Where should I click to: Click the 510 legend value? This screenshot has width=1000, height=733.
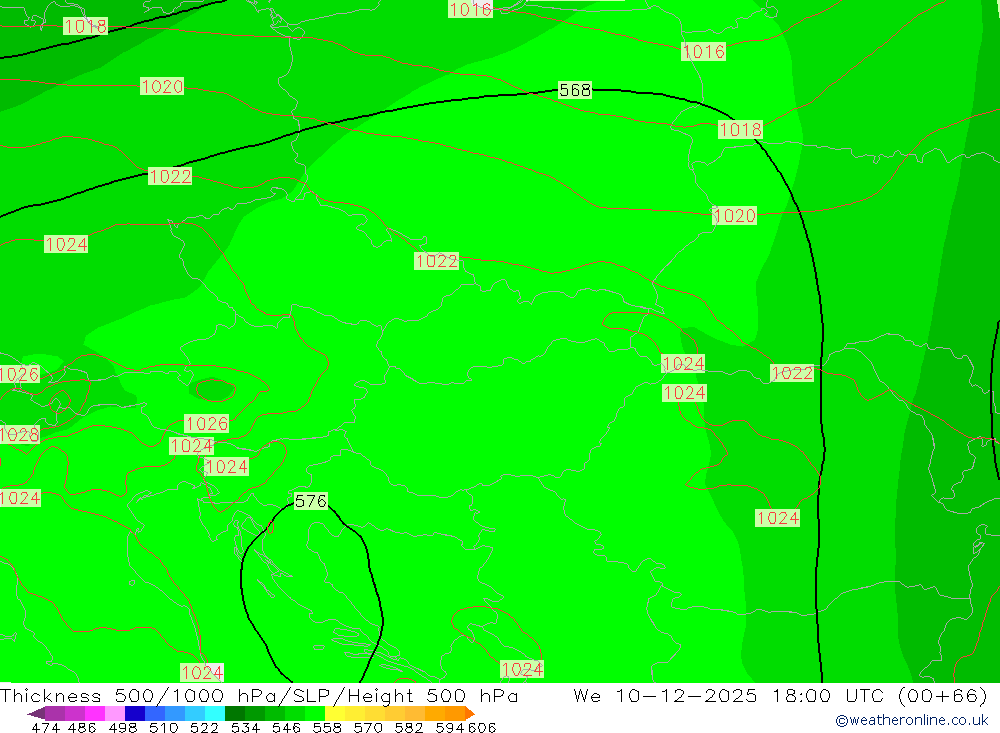tap(163, 728)
